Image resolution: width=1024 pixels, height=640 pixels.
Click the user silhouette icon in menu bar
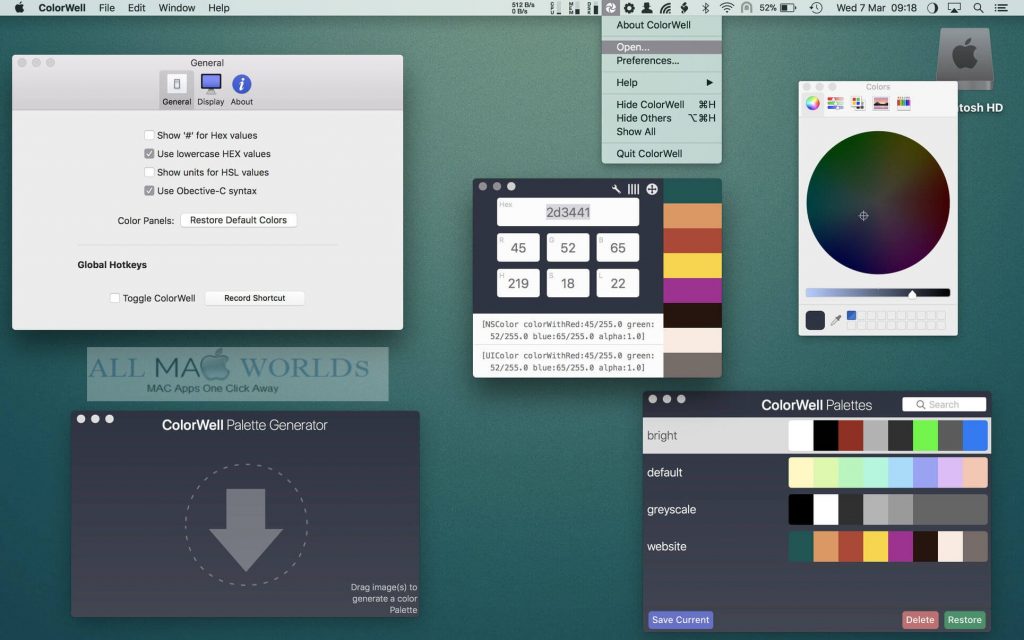pyautogui.click(x=647, y=8)
